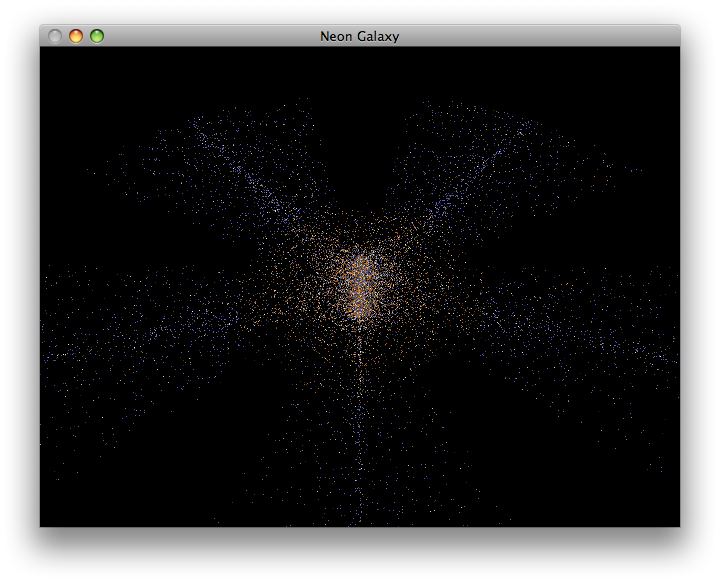The width and height of the screenshot is (720, 582).
Task: Click the Neon Galaxy window title
Action: point(360,36)
